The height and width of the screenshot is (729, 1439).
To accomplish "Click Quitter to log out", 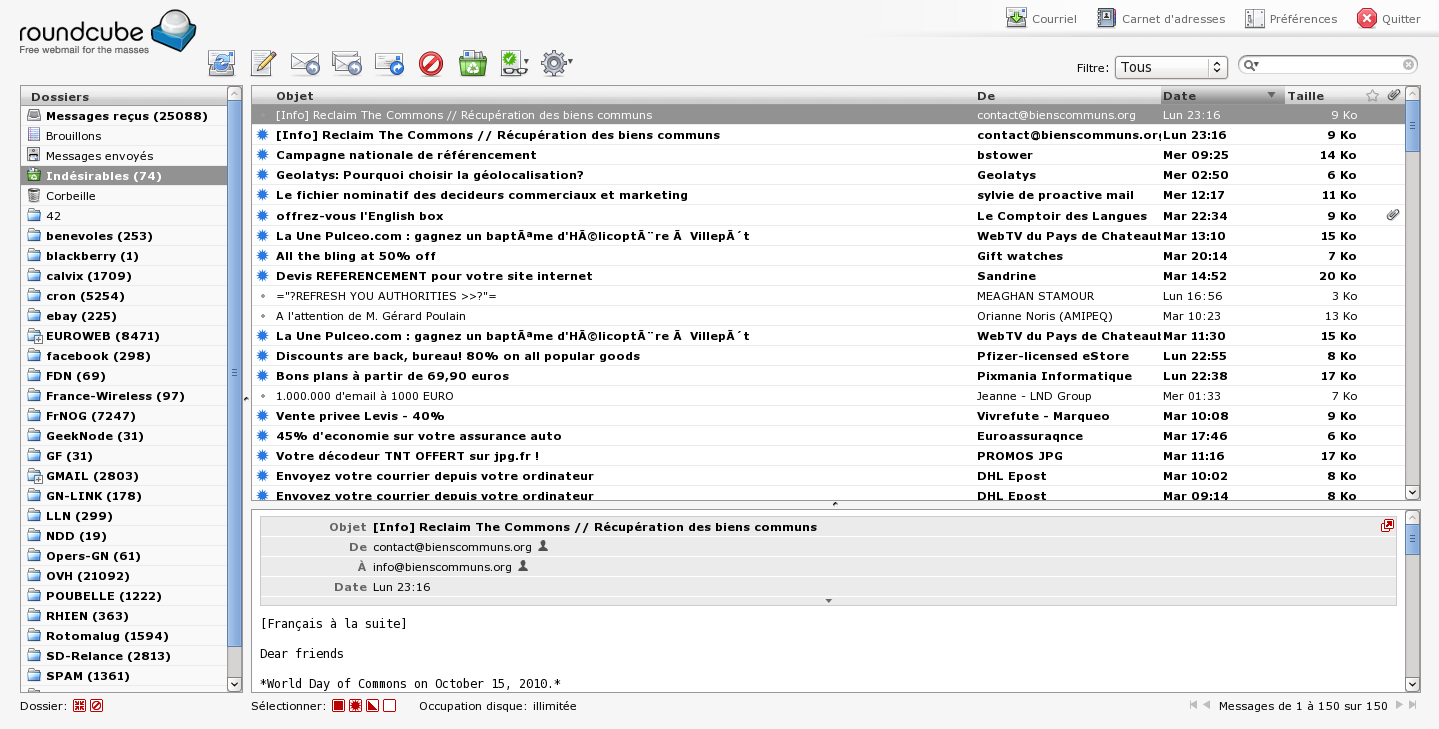I will tap(1388, 18).
